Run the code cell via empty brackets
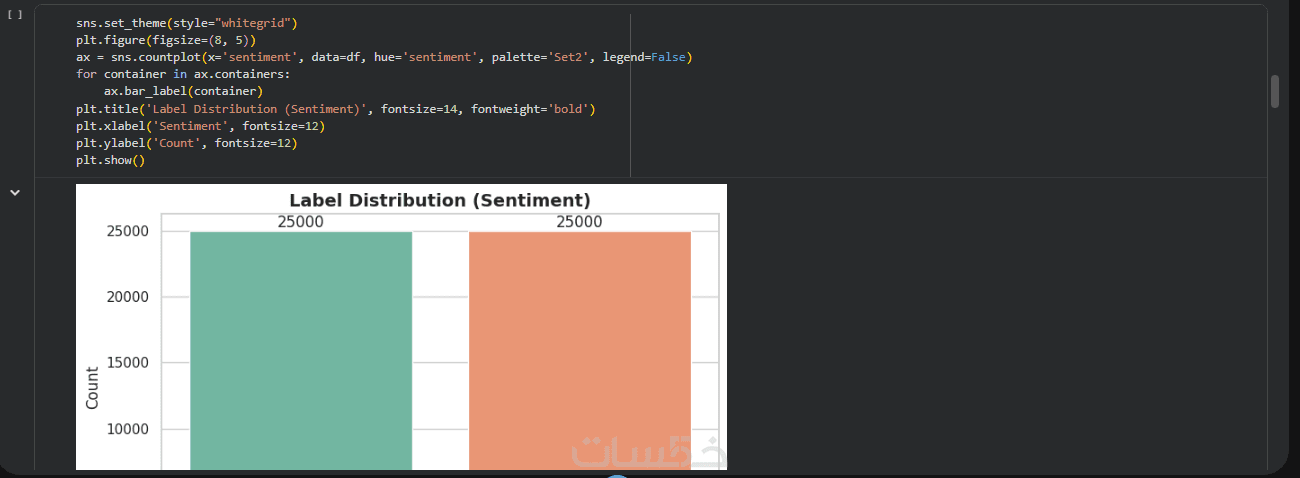This screenshot has width=1300, height=478. coord(15,15)
